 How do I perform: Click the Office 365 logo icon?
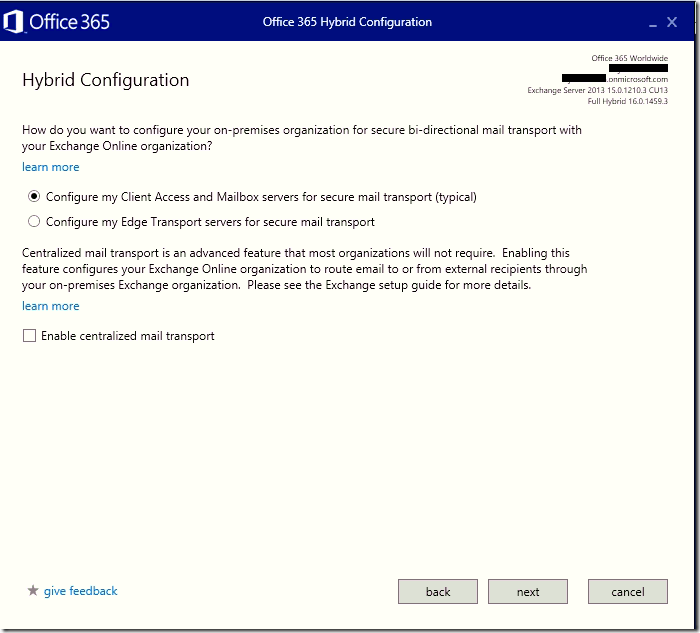coord(14,21)
